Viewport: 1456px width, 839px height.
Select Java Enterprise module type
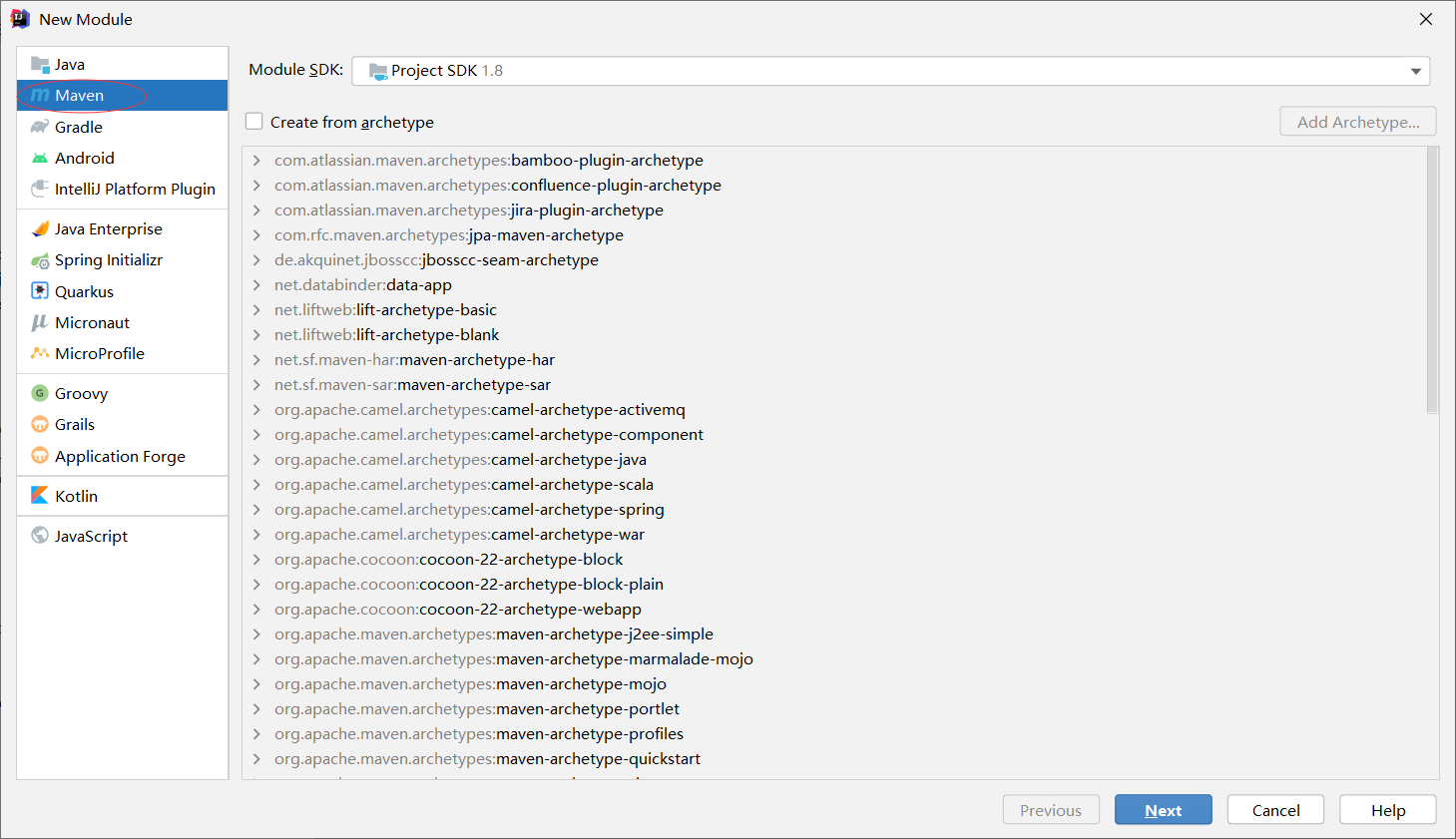[x=108, y=228]
